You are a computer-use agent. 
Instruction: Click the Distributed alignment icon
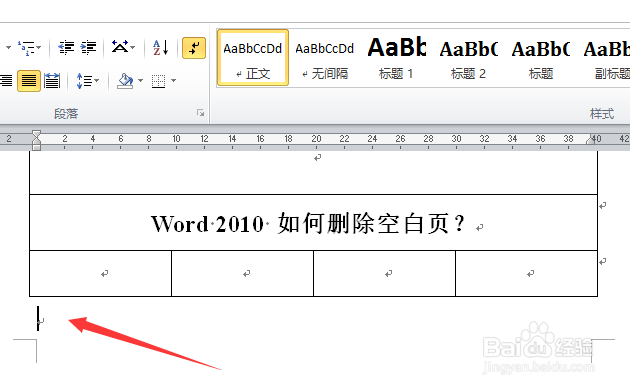click(x=52, y=81)
